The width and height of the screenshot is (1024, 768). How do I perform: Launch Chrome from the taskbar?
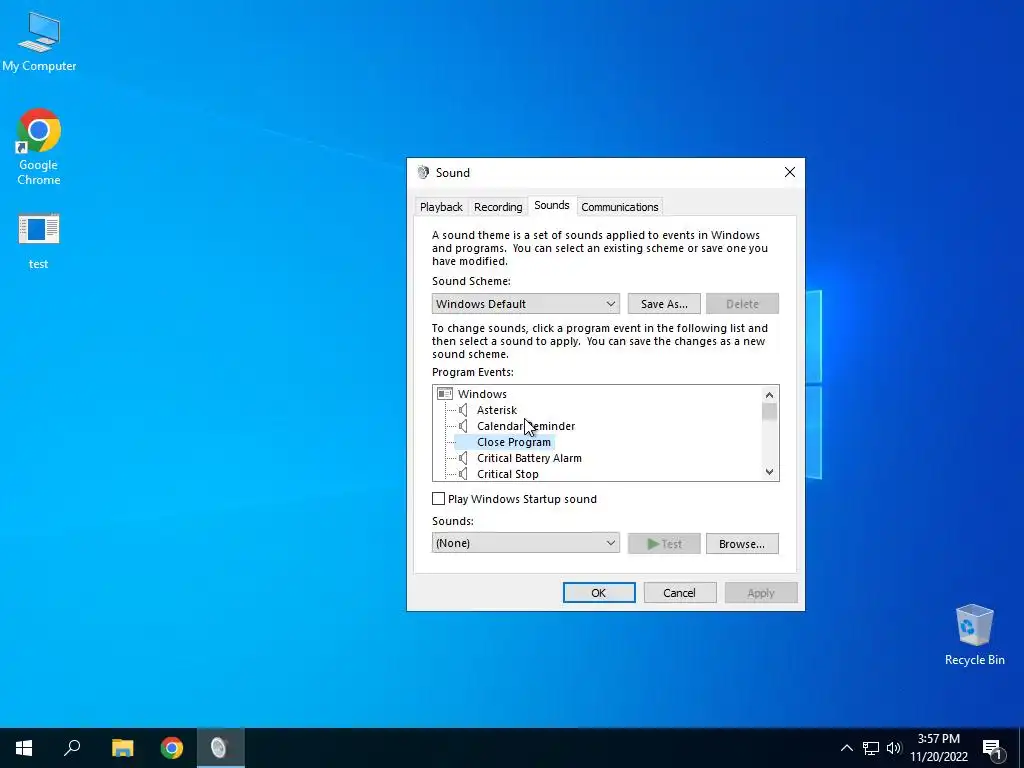pos(172,748)
